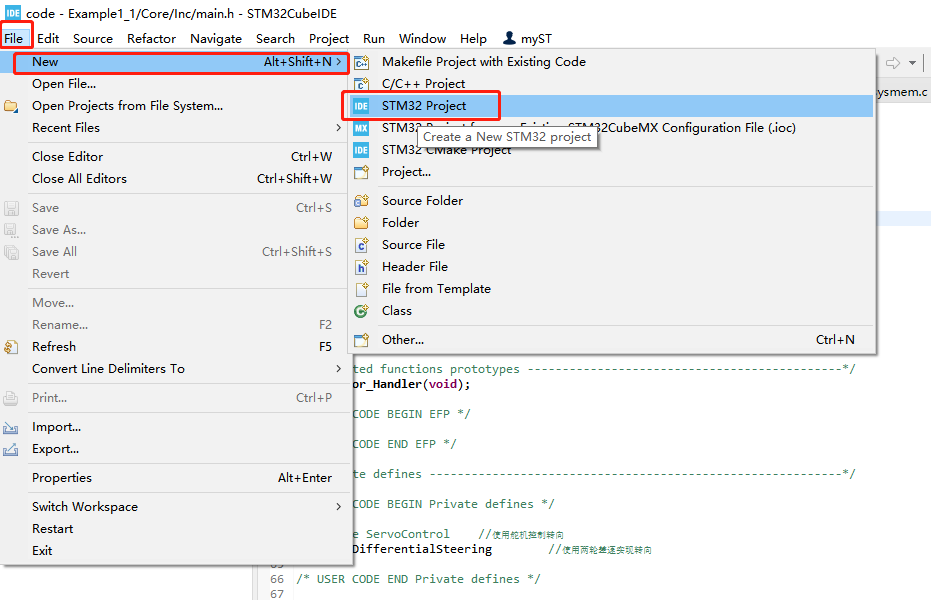Open the Edit menu
931x600 pixels.
48,39
